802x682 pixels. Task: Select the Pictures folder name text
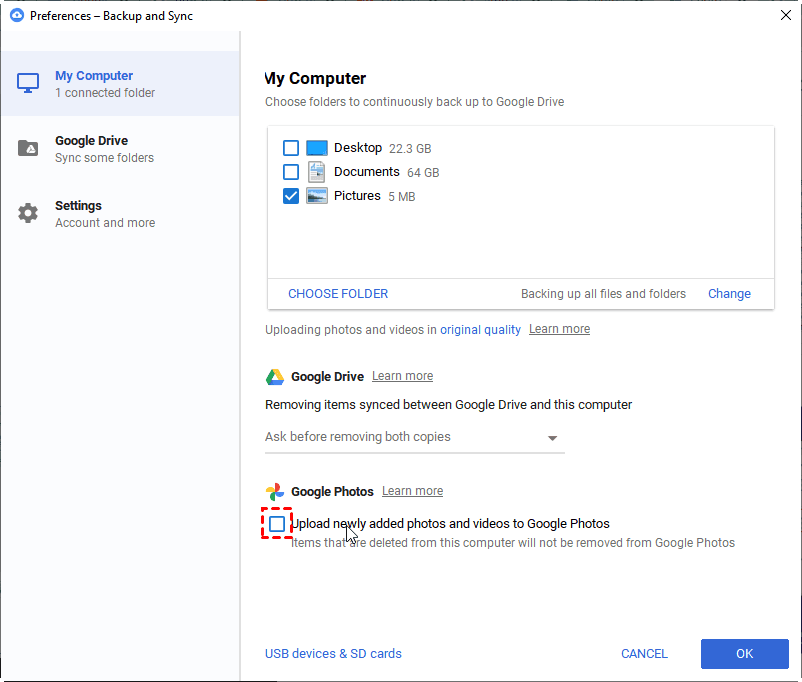(x=357, y=196)
